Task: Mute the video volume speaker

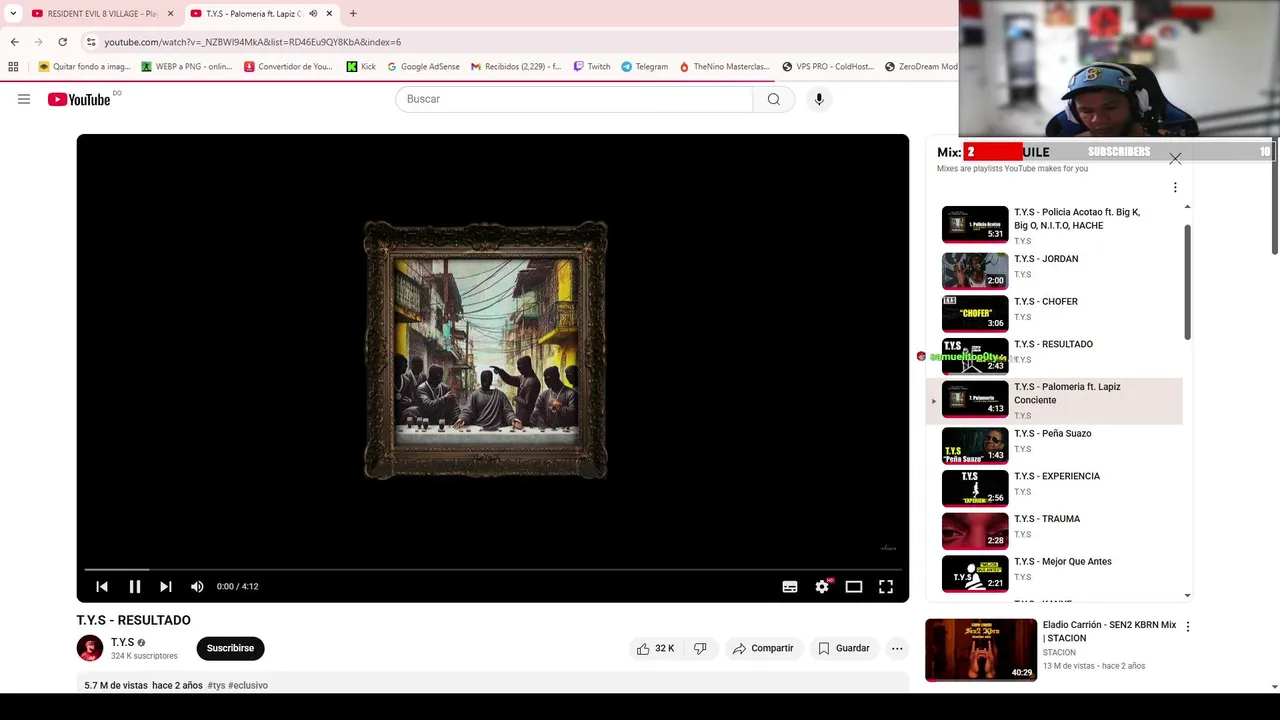Action: coord(197,587)
